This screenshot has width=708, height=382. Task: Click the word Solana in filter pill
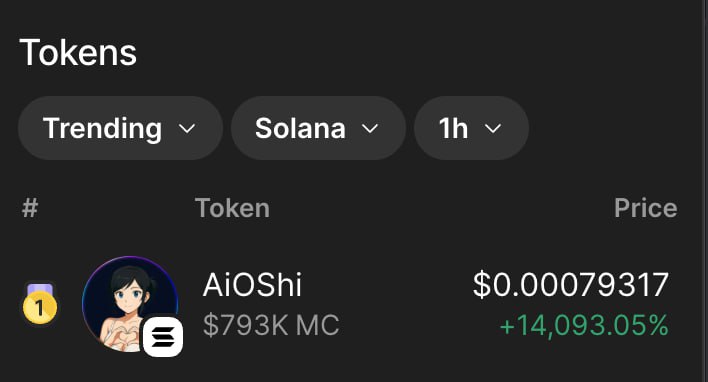[x=300, y=129]
